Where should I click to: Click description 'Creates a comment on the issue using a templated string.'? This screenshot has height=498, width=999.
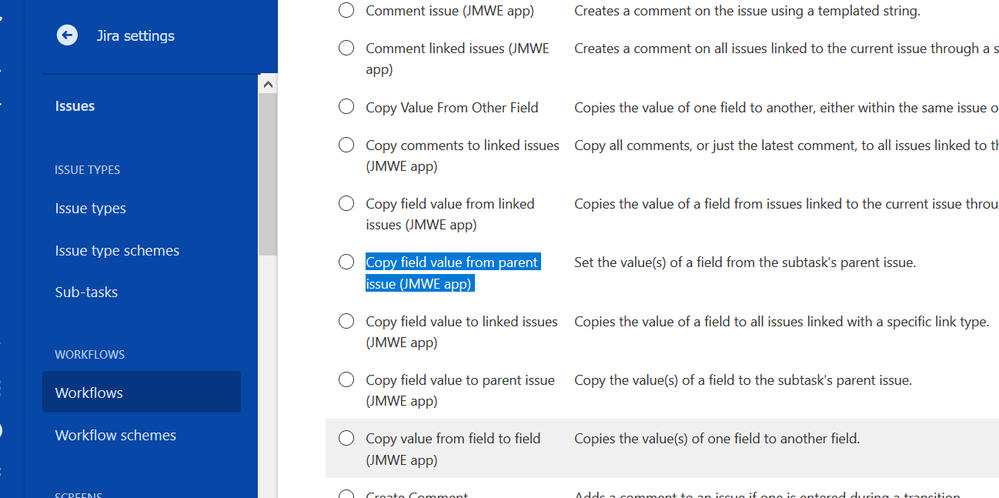click(x=747, y=11)
